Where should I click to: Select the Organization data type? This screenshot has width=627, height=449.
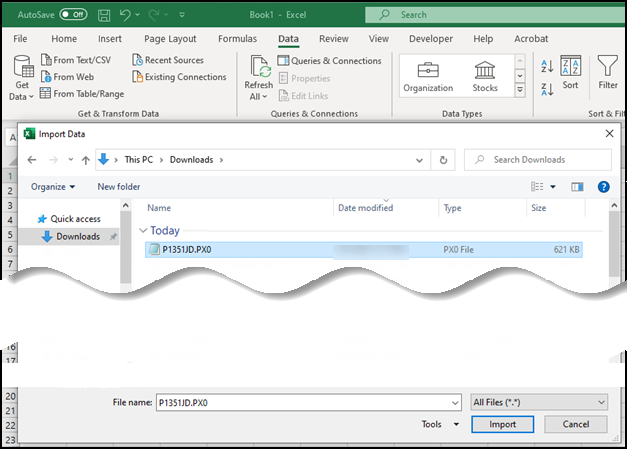click(428, 77)
